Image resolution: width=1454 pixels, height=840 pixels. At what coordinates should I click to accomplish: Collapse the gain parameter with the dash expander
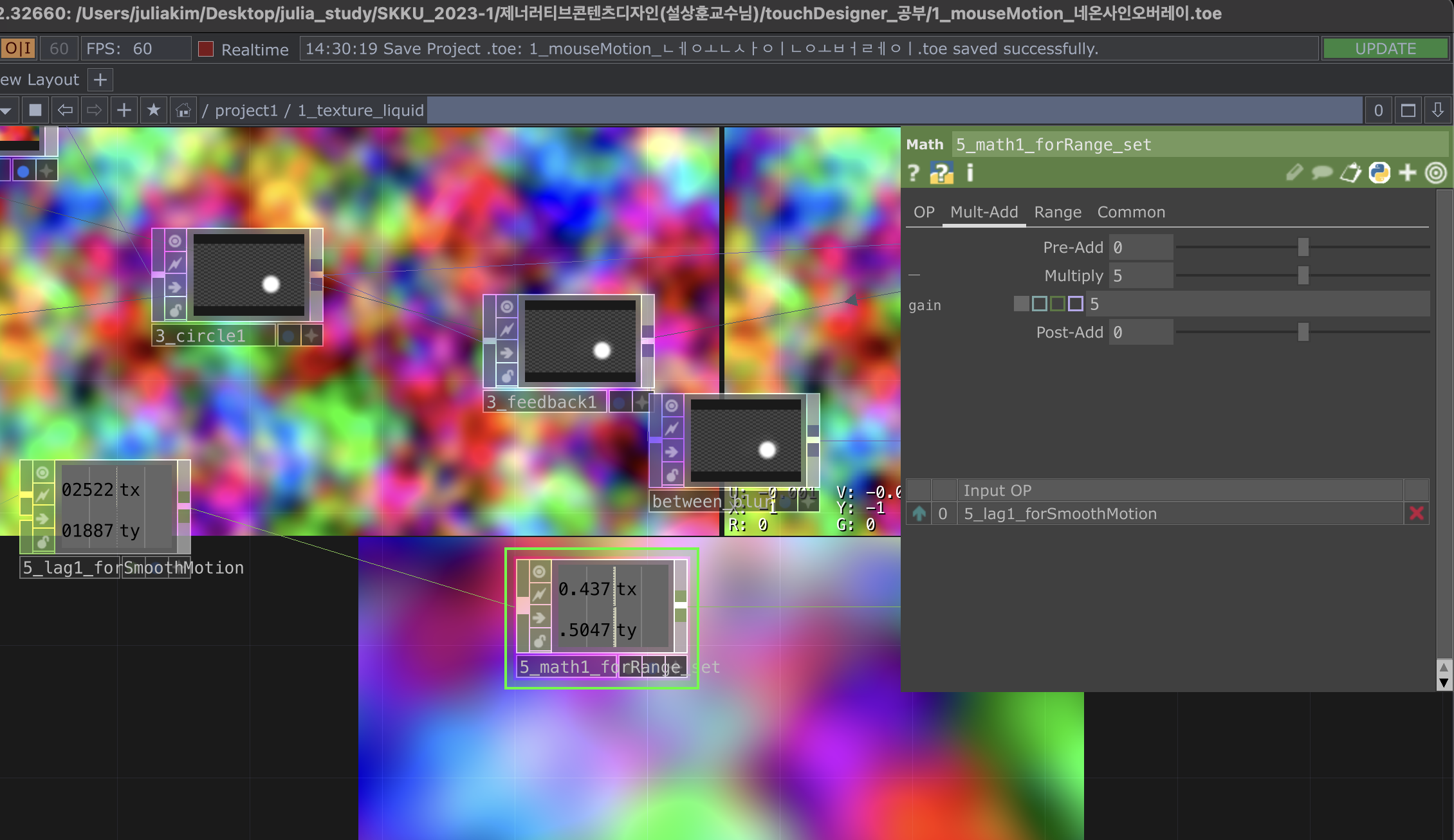tap(914, 276)
